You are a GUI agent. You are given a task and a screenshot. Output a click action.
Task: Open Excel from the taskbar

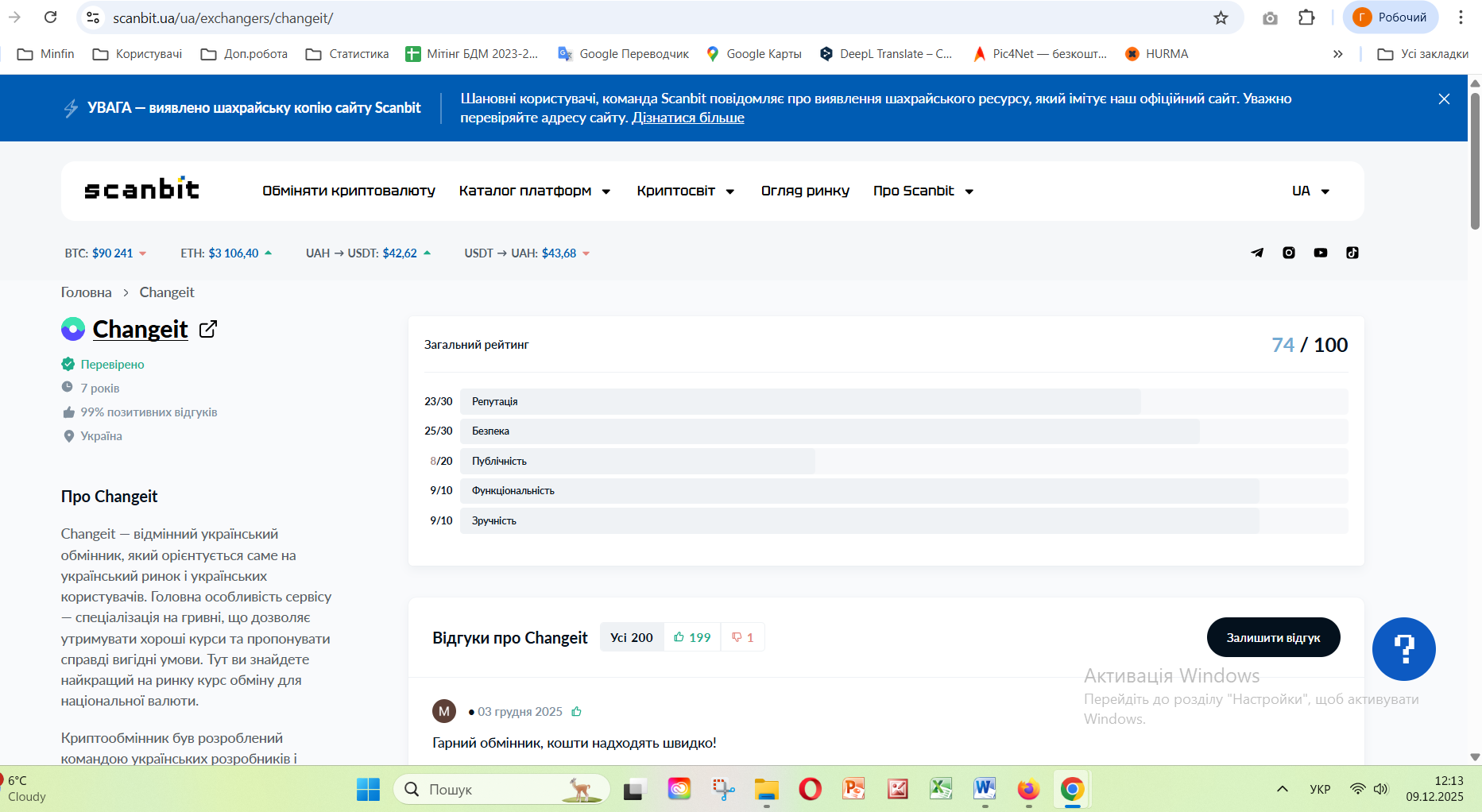click(x=941, y=789)
